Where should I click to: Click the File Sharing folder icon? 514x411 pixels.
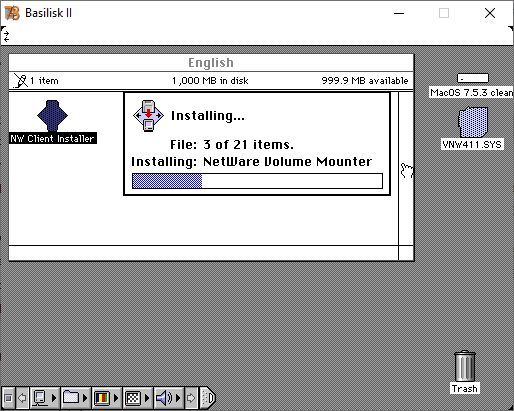coord(71,398)
